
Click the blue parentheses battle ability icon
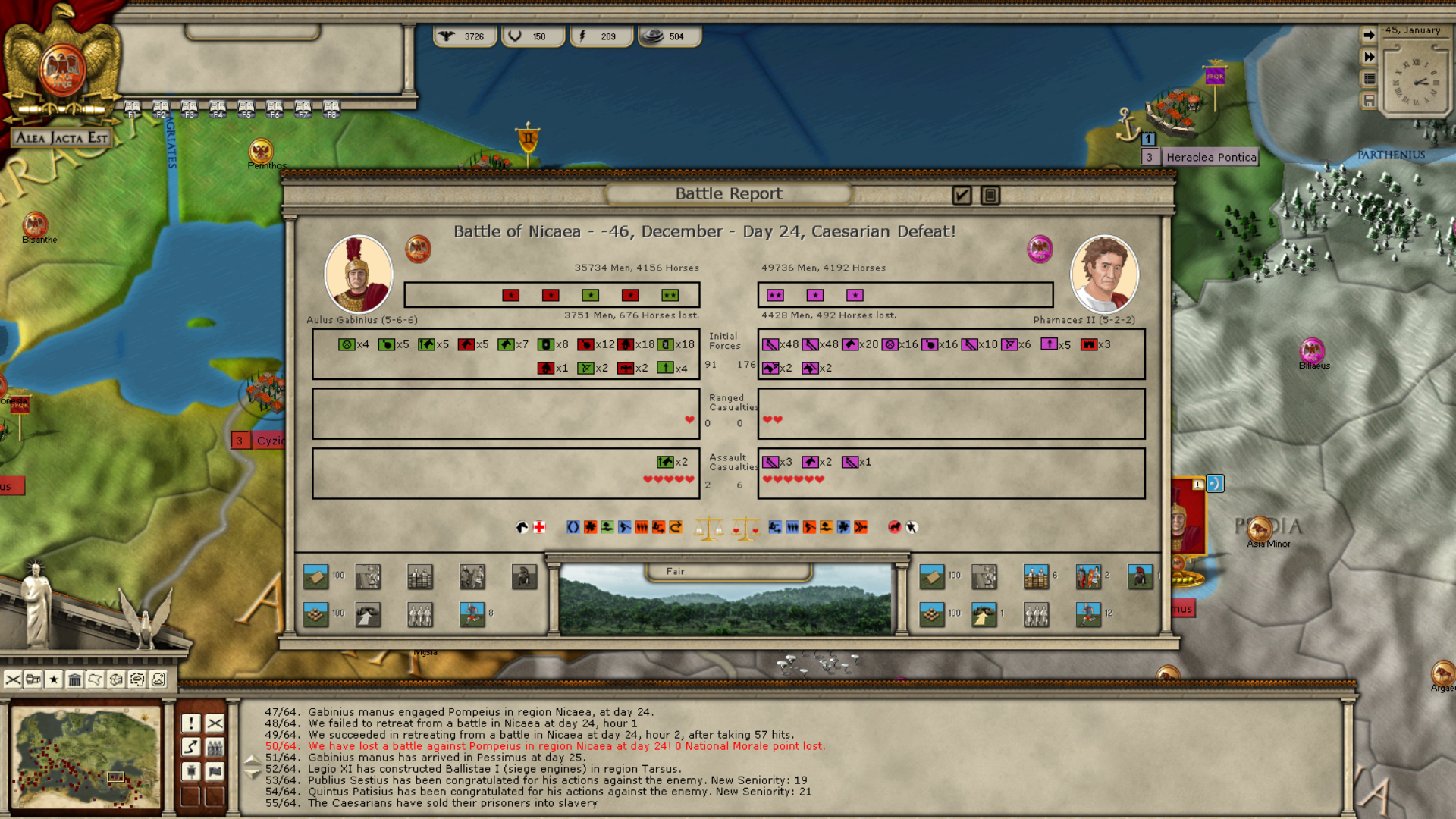point(573,527)
